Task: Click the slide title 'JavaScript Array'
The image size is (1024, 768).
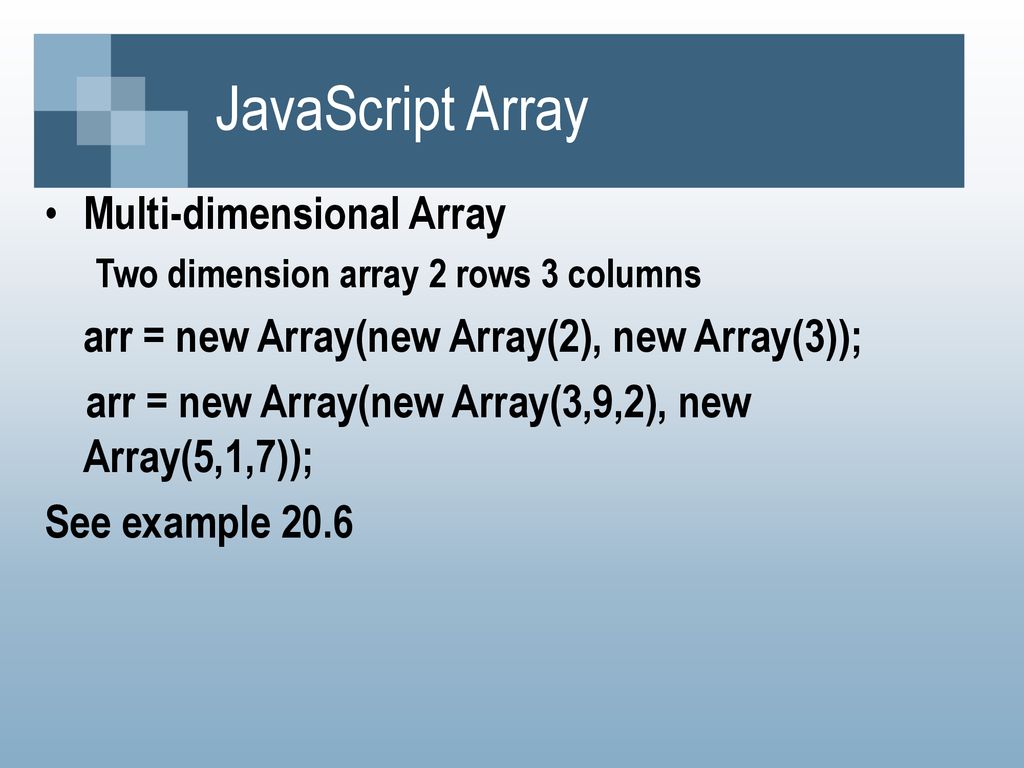Action: (x=402, y=112)
